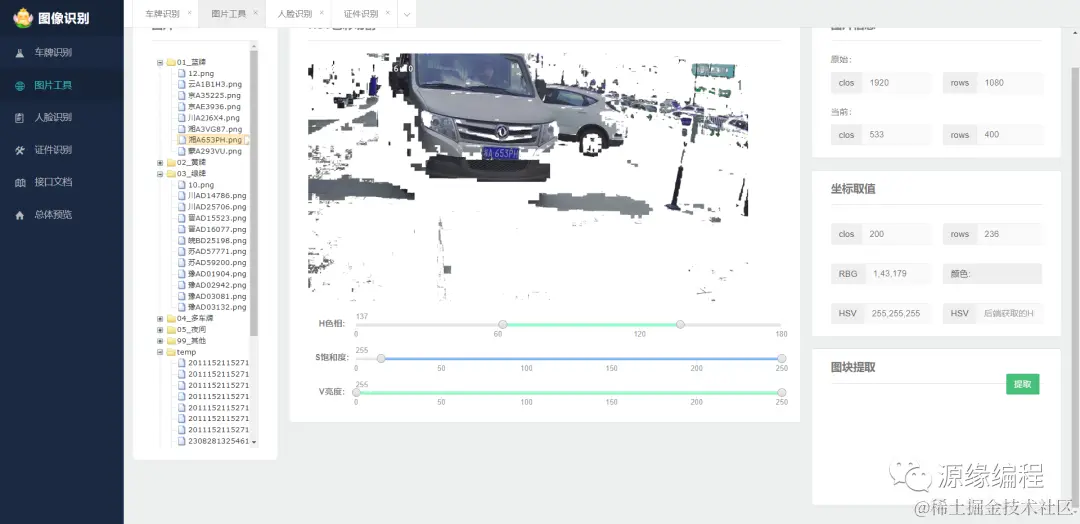Click file icon beside 云A1B1H3.png
Viewport: 1080px width, 524px height.
(182, 84)
